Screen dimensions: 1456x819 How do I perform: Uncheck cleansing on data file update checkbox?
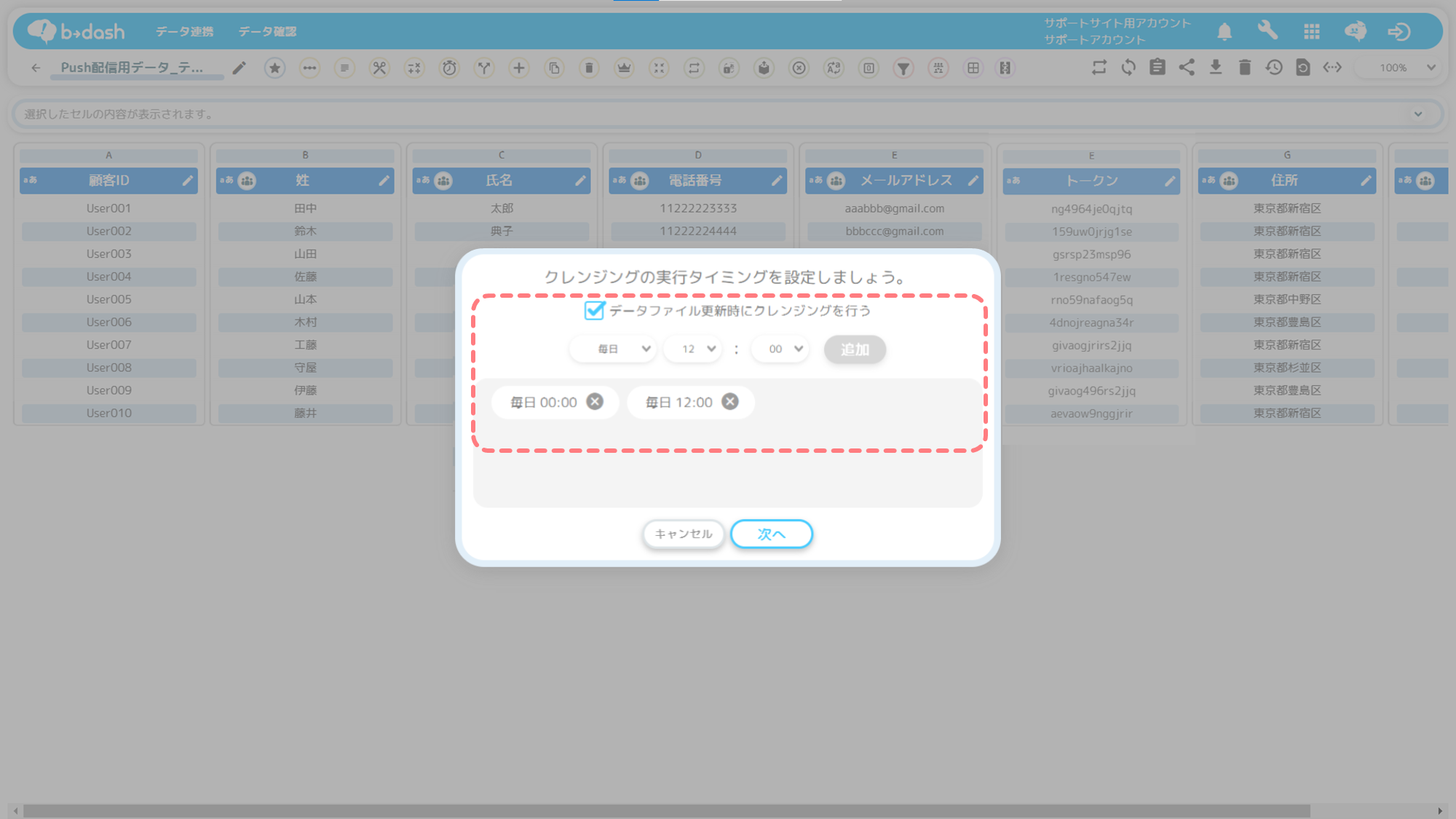[x=594, y=311]
